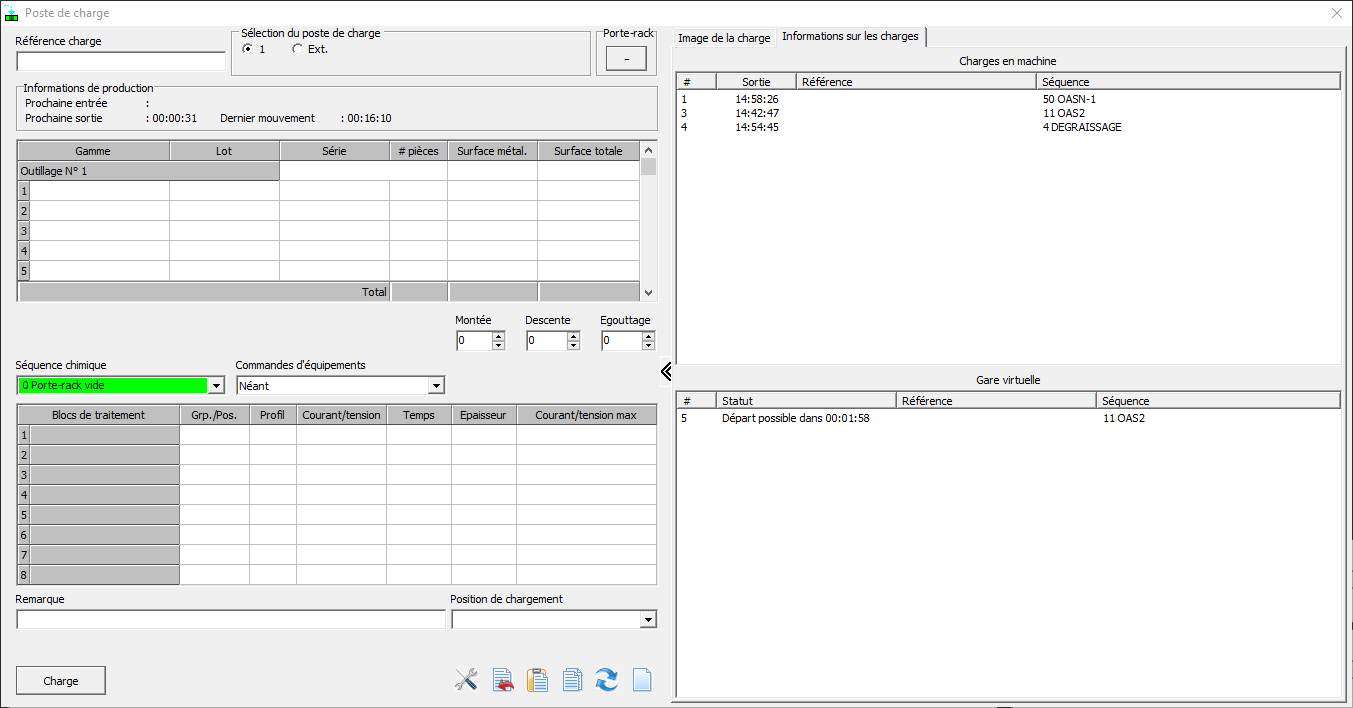This screenshot has height=708, width=1353.
Task: Open the Position de chargement dropdown
Action: click(648, 620)
